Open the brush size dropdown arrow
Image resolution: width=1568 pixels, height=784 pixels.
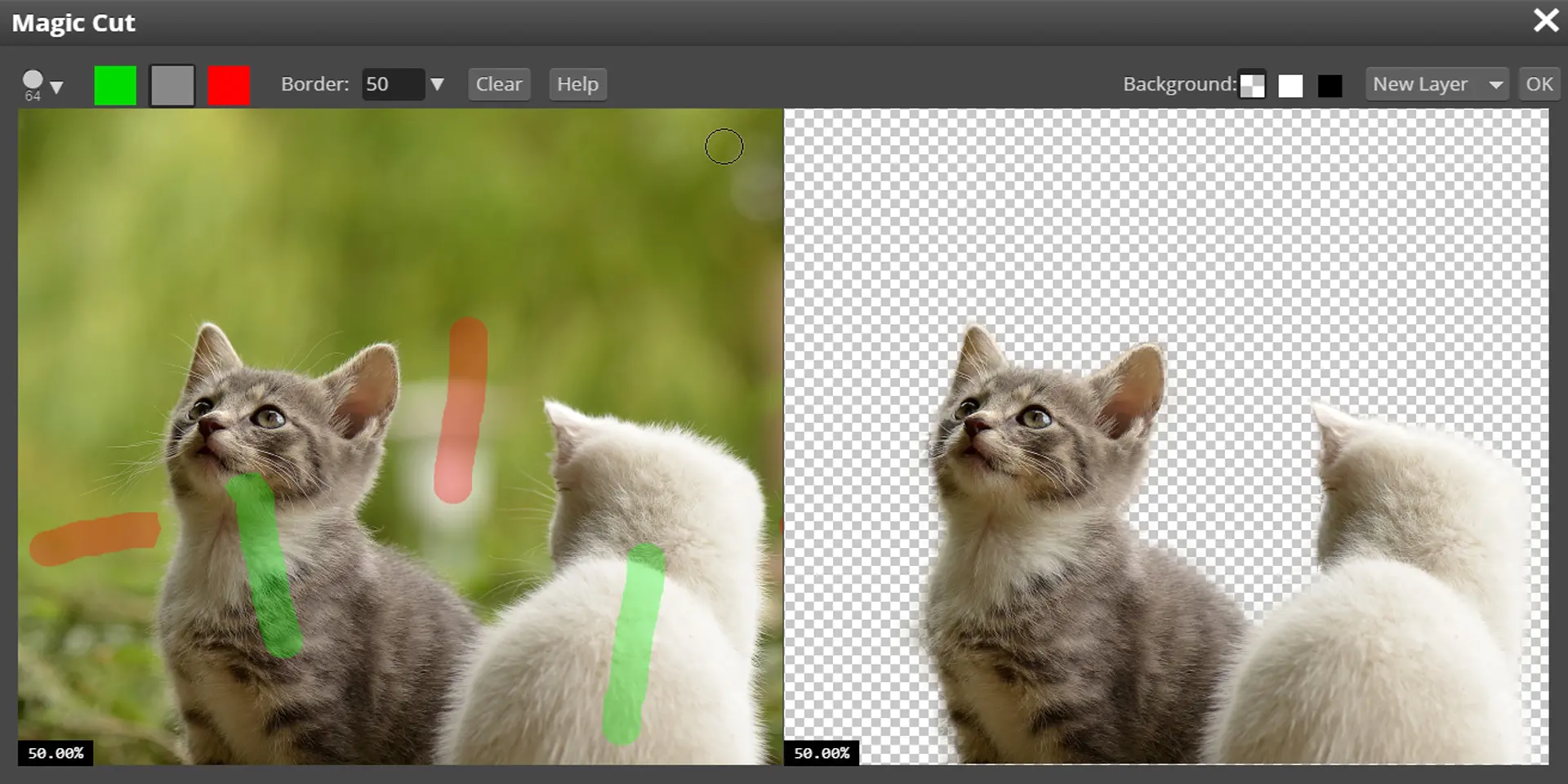point(56,87)
